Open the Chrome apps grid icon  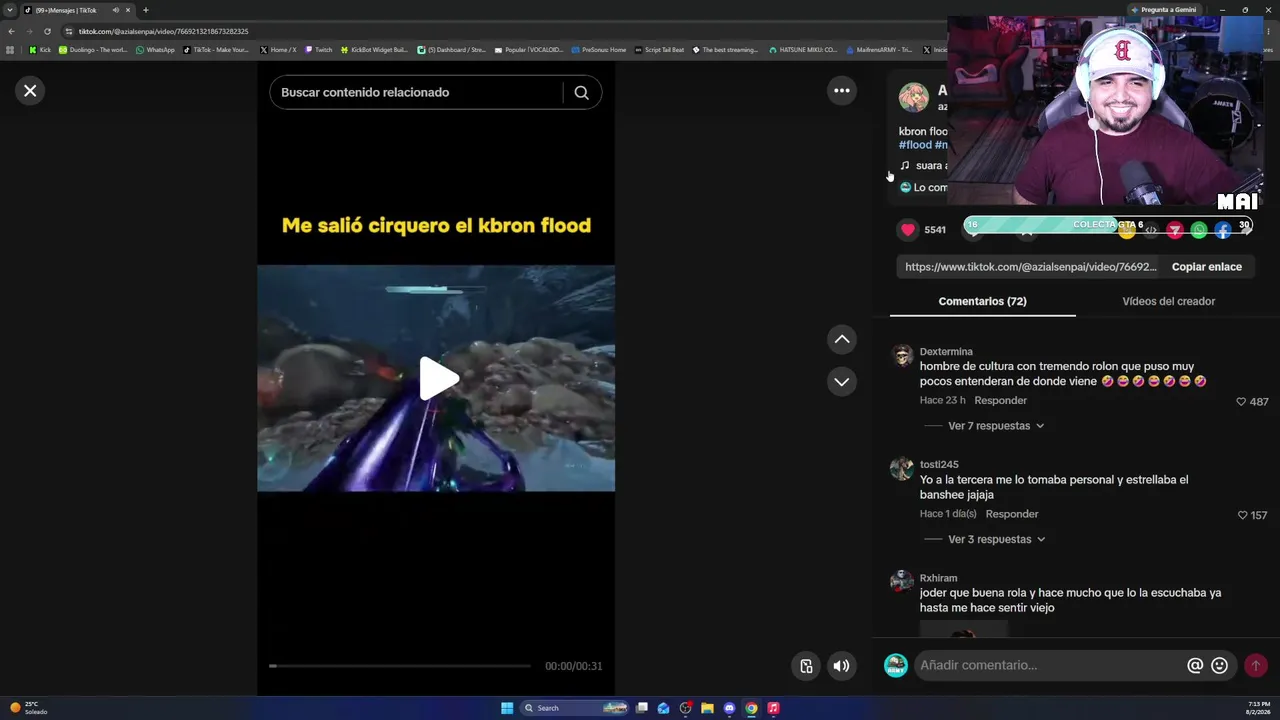point(11,50)
